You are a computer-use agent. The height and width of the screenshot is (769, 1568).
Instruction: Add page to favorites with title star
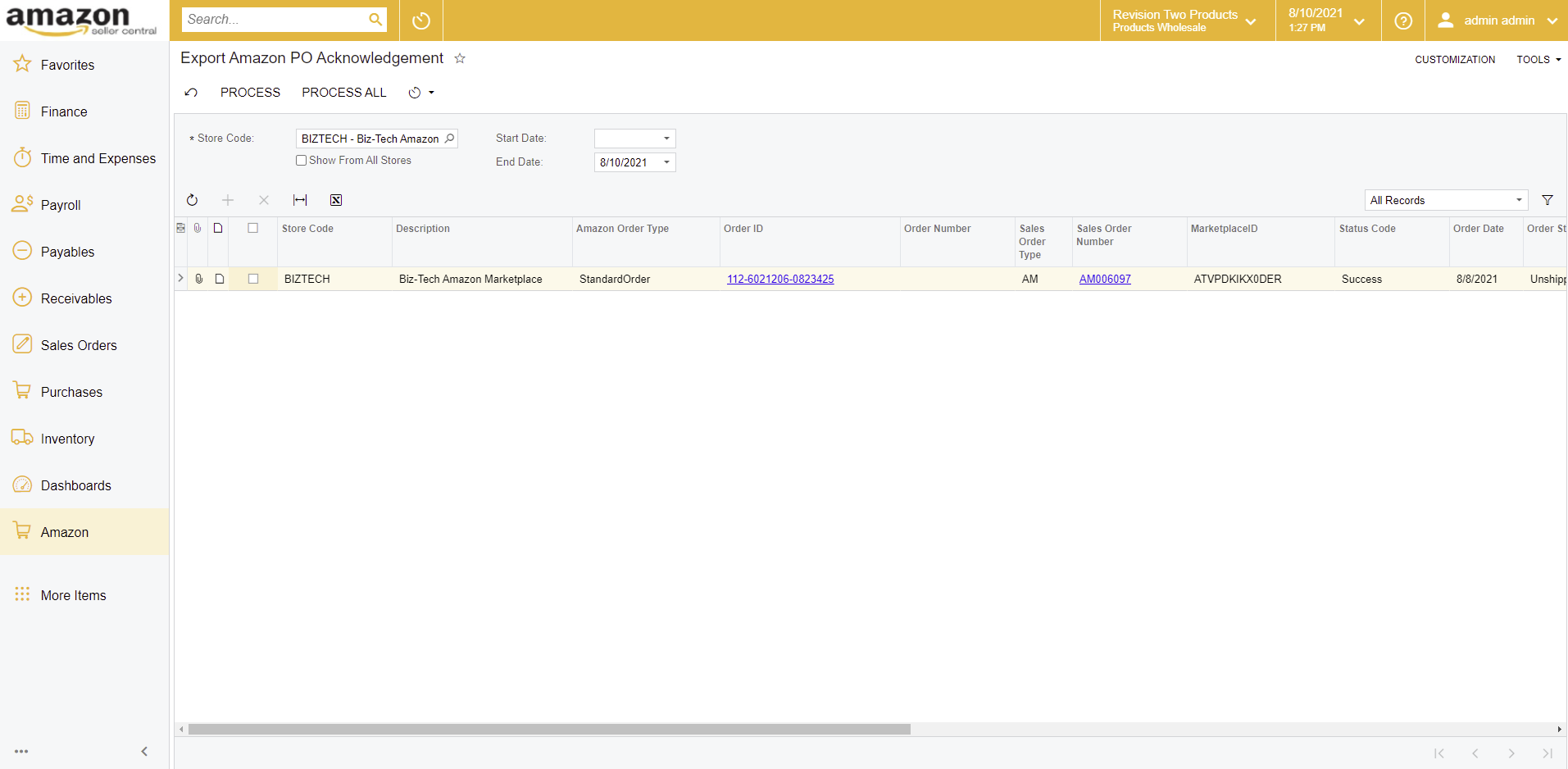[x=460, y=58]
